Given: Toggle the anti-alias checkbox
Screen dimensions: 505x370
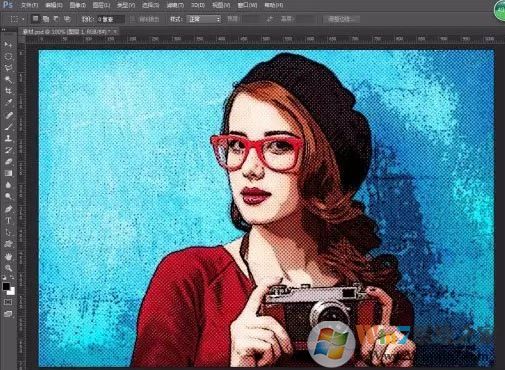Looking at the screenshot, I should tap(132, 19).
